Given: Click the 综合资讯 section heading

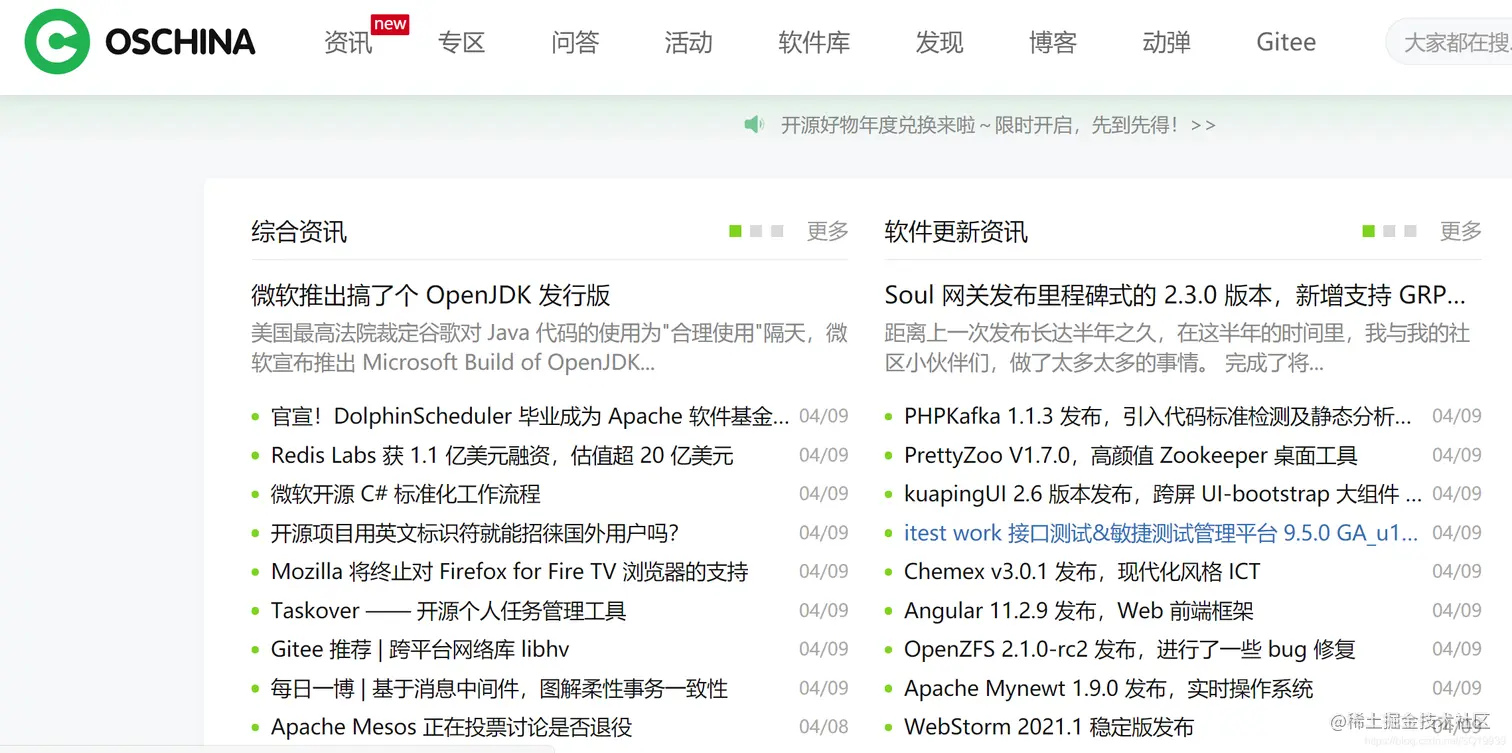Looking at the screenshot, I should pos(299,232).
